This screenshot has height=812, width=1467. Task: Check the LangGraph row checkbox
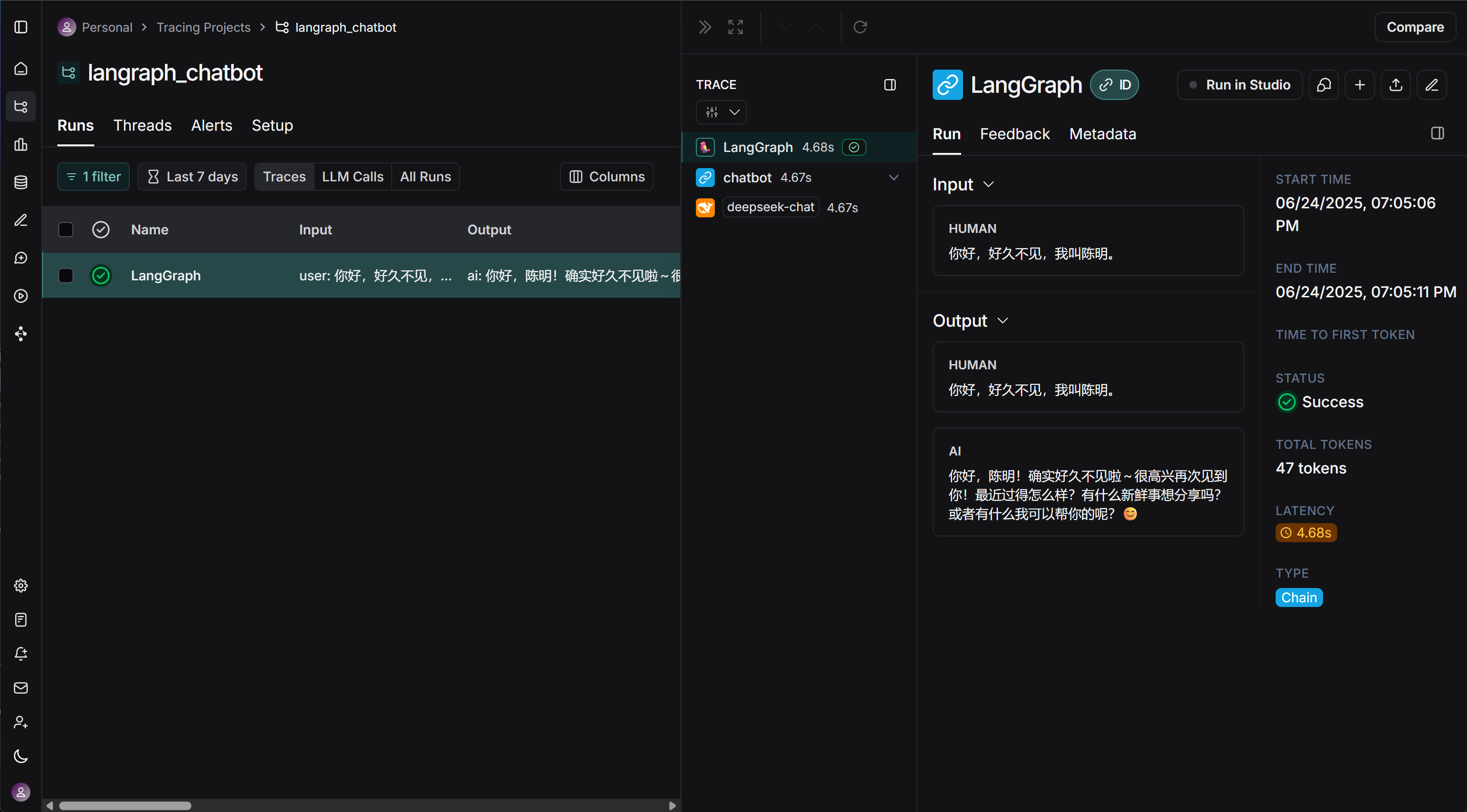point(66,276)
